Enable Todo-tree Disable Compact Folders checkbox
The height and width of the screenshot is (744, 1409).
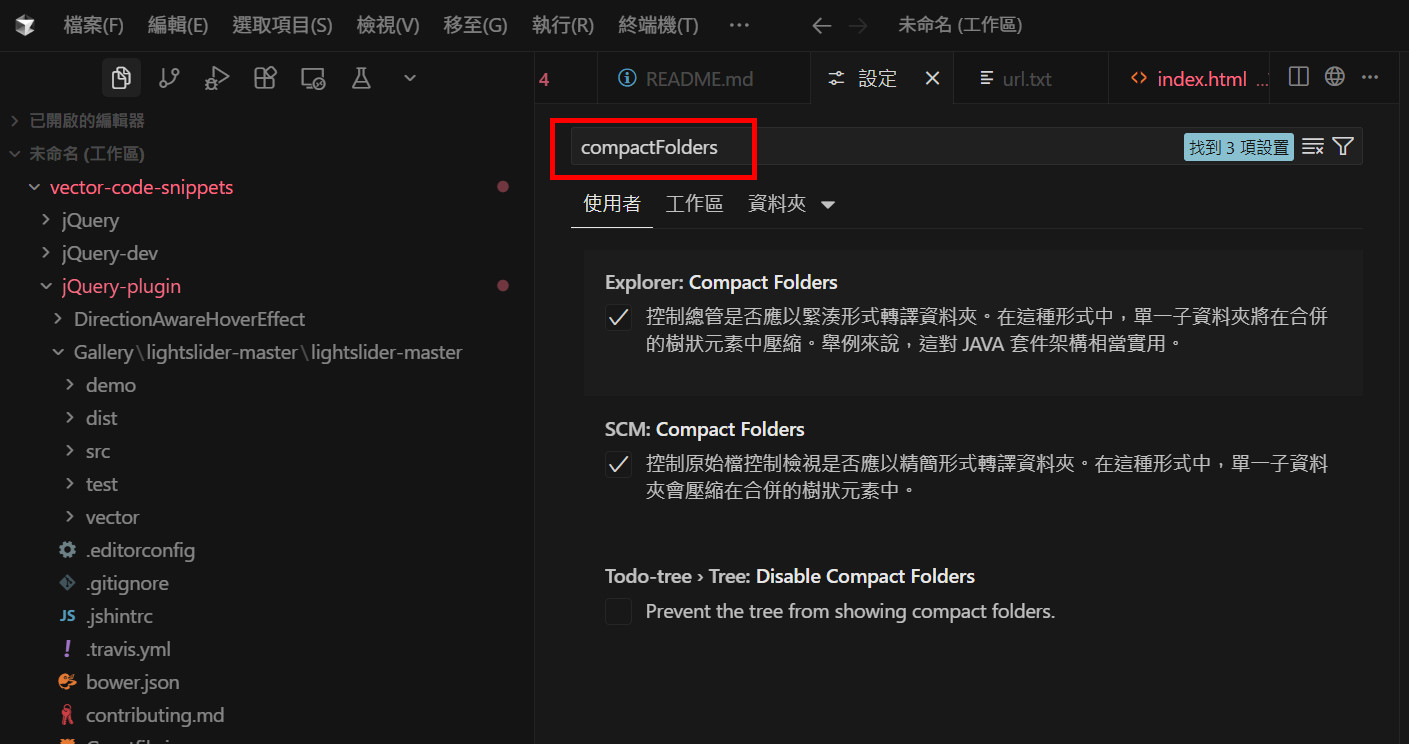point(618,611)
